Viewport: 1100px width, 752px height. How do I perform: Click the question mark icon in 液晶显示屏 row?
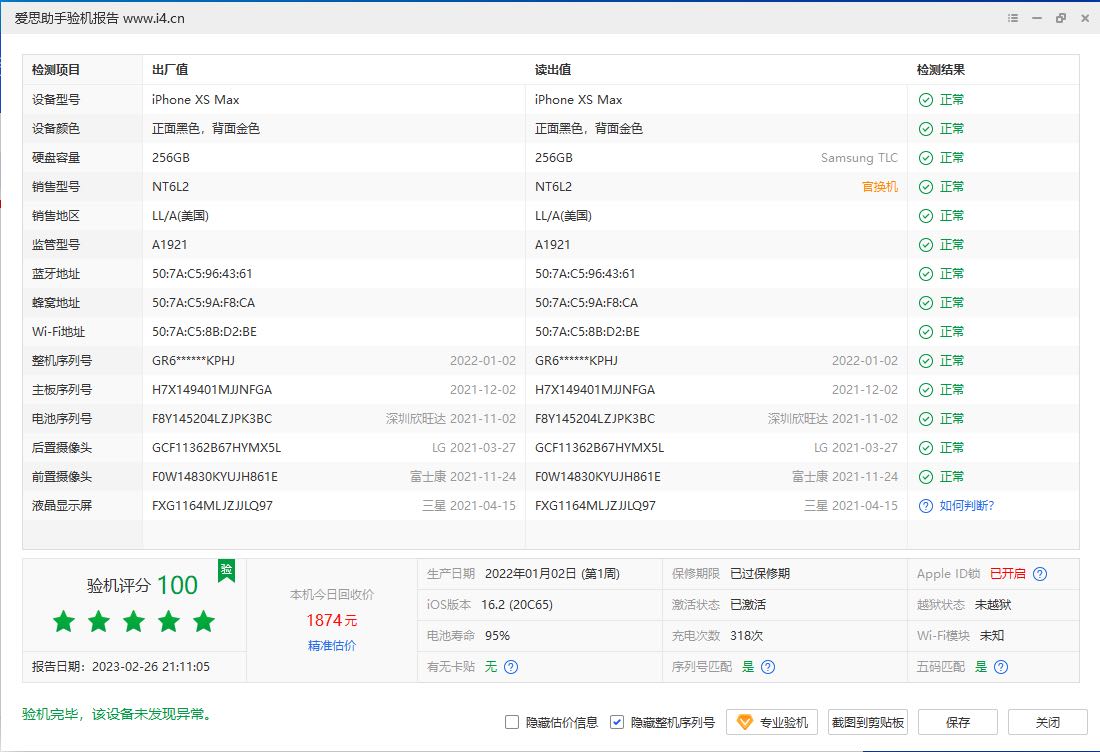[926, 506]
